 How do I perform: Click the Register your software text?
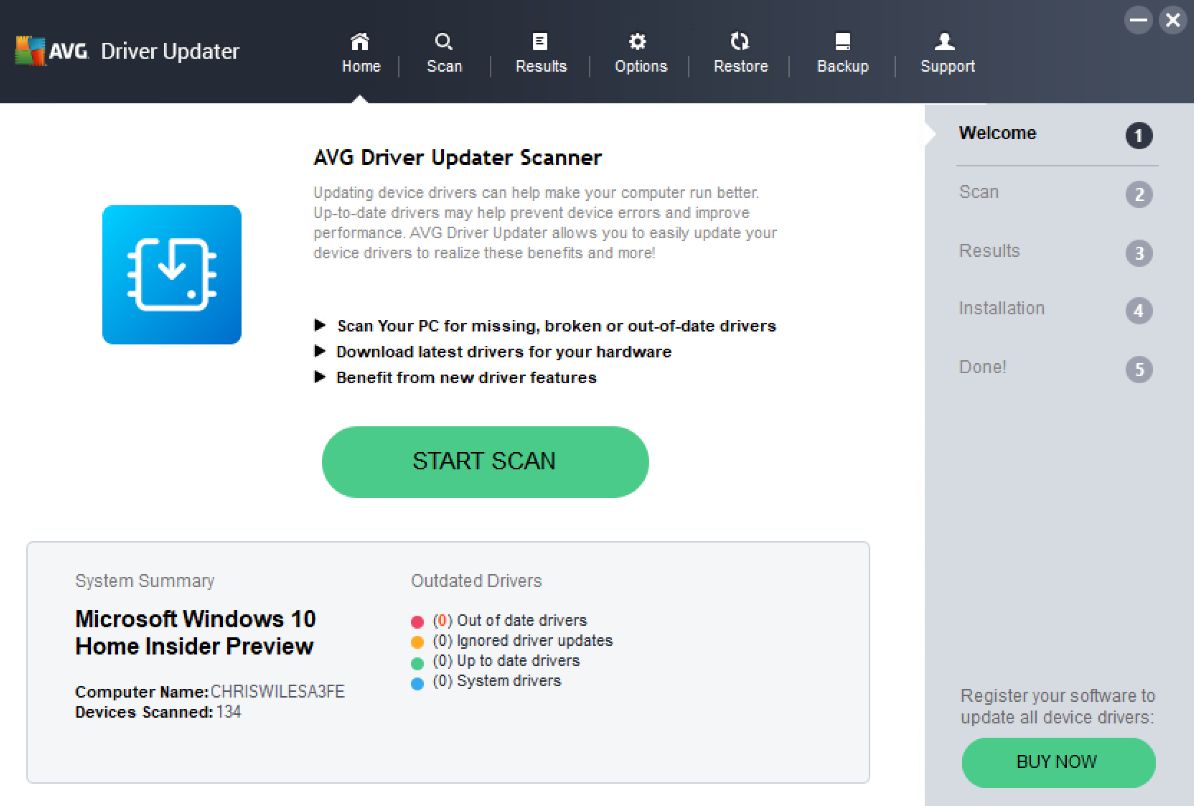(x=1058, y=706)
